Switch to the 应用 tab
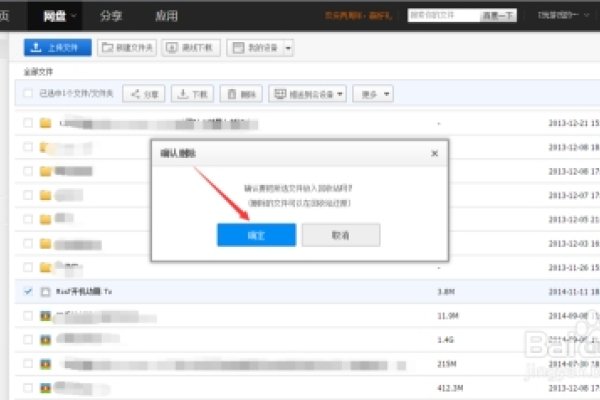Screen dimensions: 600x400 (166, 16)
